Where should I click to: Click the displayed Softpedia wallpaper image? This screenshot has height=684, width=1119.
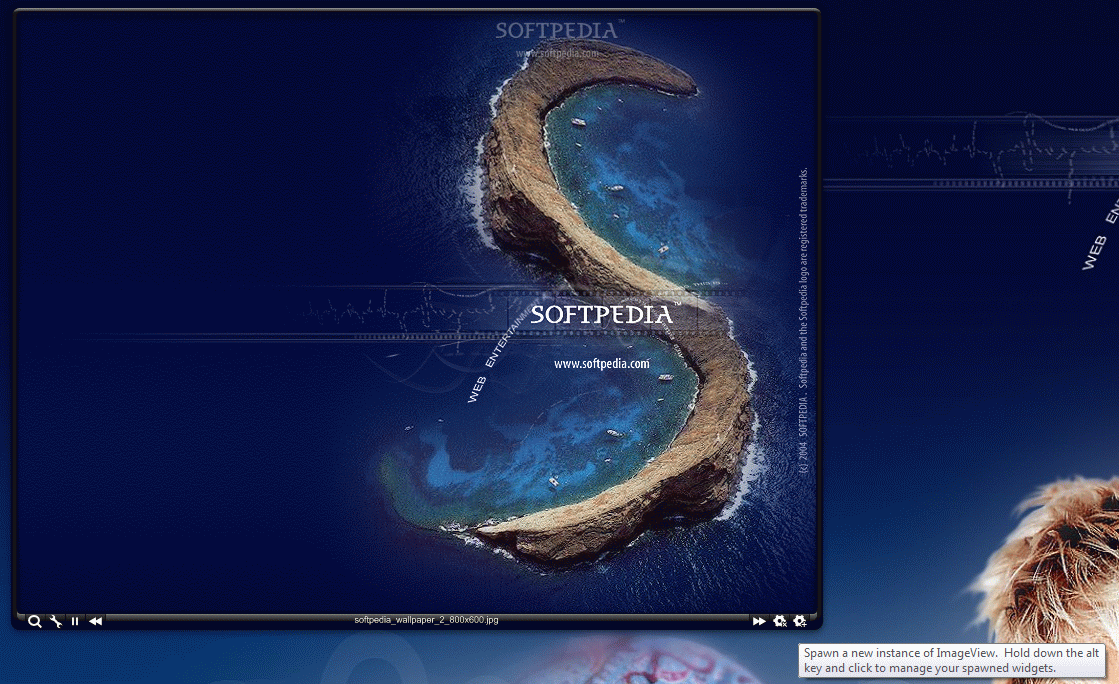(x=417, y=311)
